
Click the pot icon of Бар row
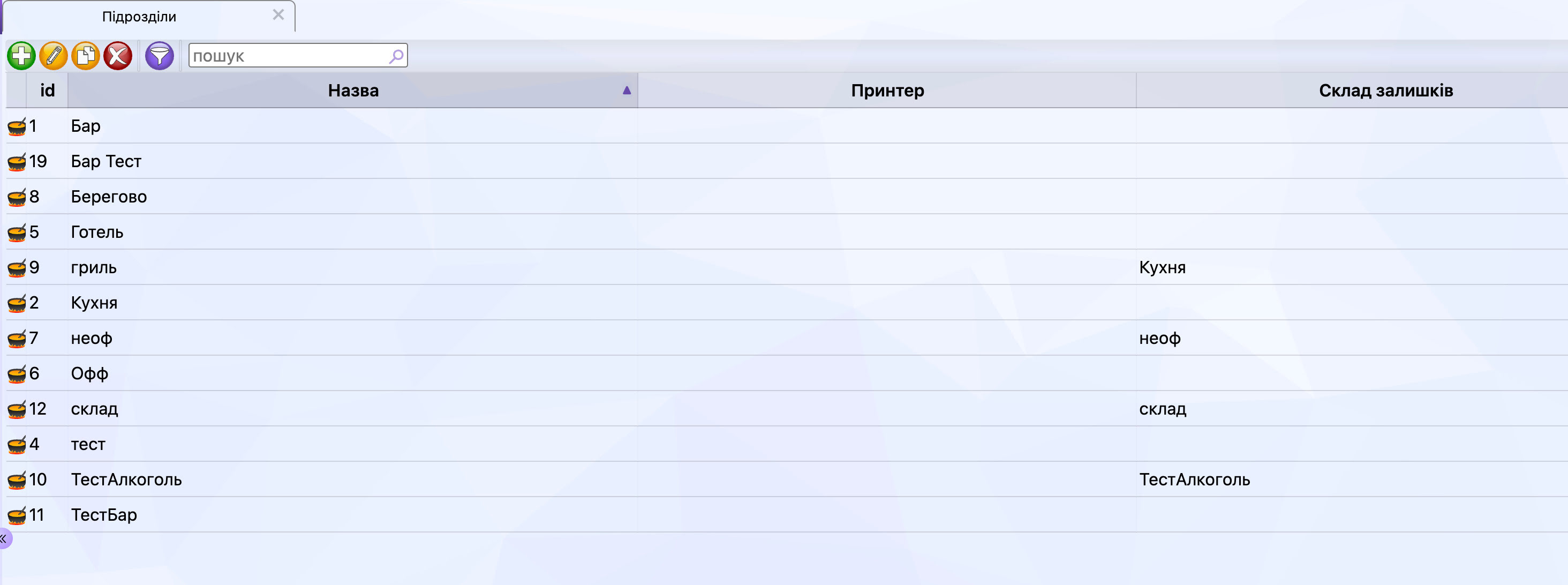tap(17, 126)
